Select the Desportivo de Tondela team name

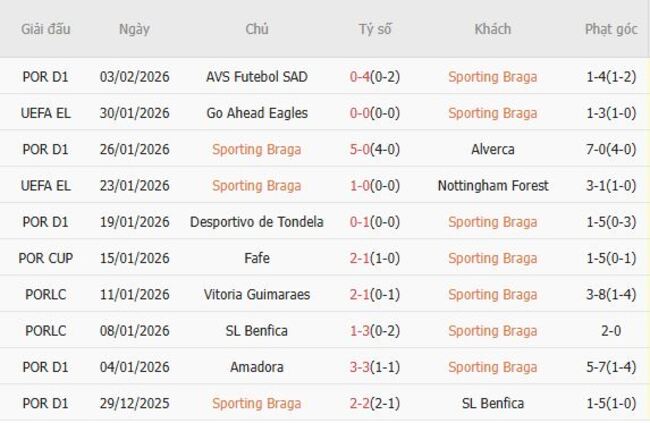[x=256, y=222]
